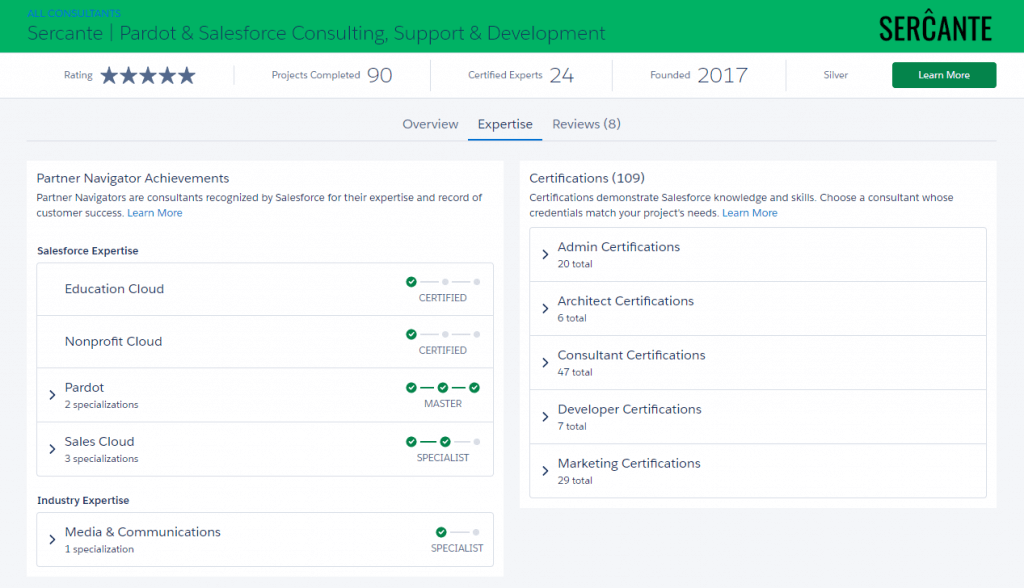The width and height of the screenshot is (1024, 588).
Task: Click the '3 specializations' text under Sales Cloud
Action: [x=101, y=459]
